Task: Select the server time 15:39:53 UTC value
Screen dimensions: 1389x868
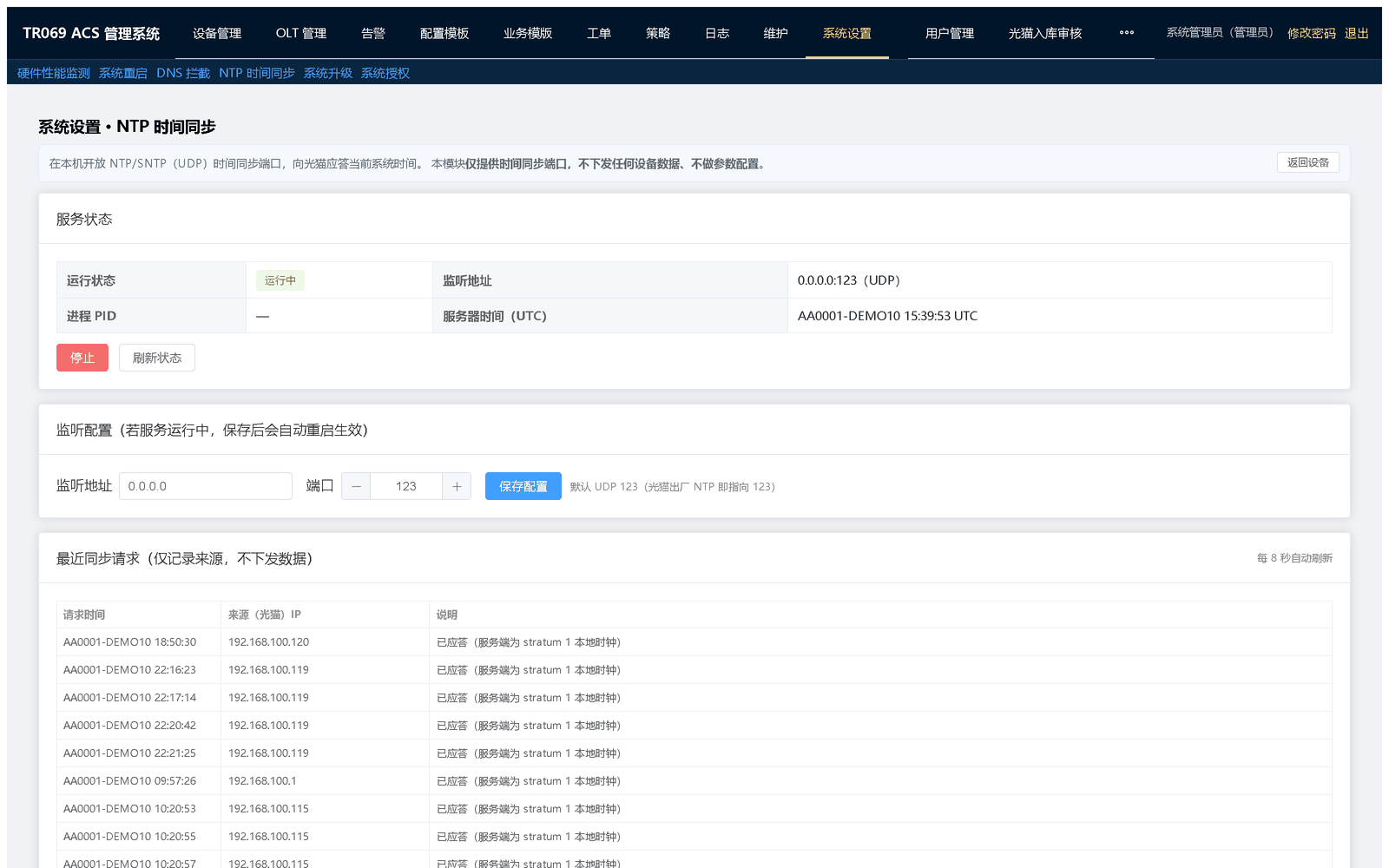Action: tap(887, 316)
